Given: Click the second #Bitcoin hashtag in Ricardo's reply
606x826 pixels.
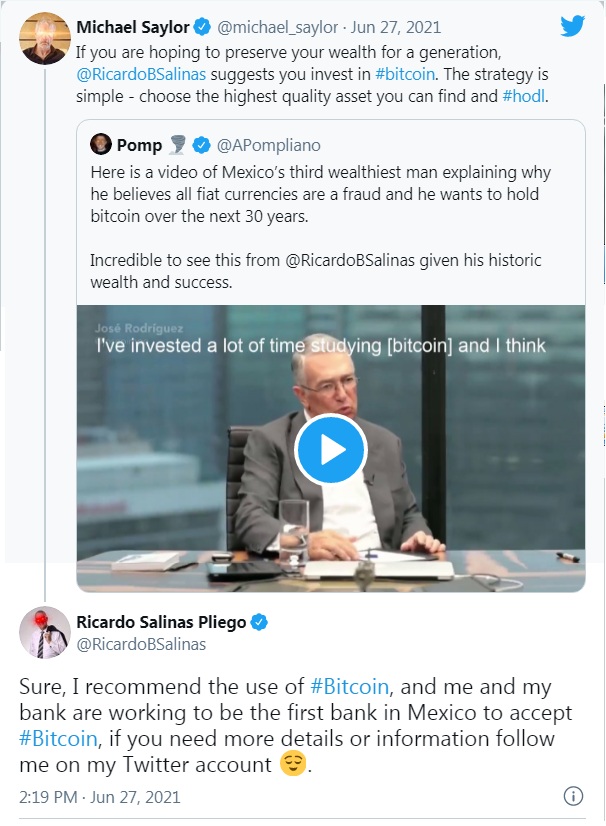Looking at the screenshot, I should pyautogui.click(x=58, y=739).
